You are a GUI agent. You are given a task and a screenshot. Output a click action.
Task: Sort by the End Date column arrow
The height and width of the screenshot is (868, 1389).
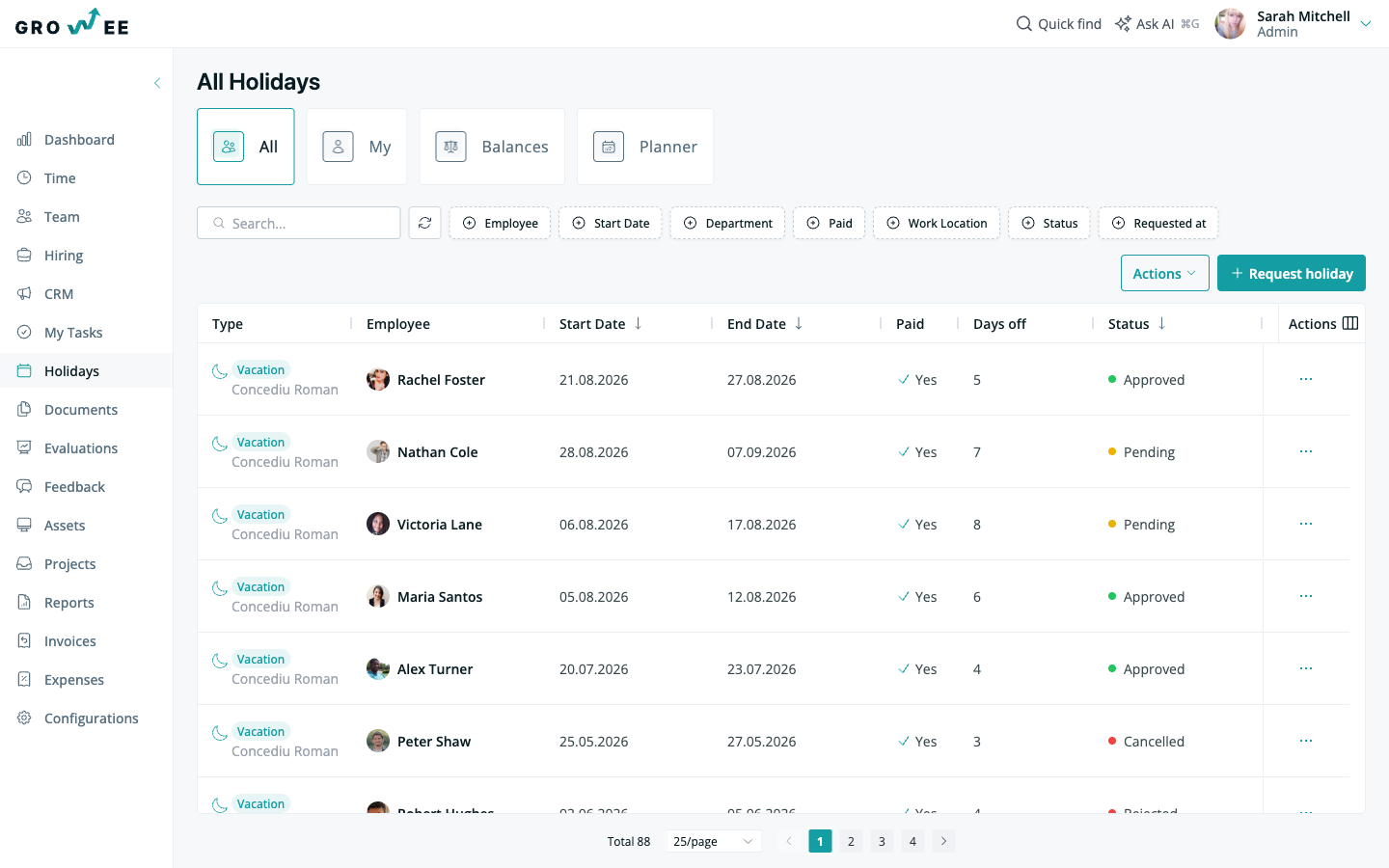point(799,324)
